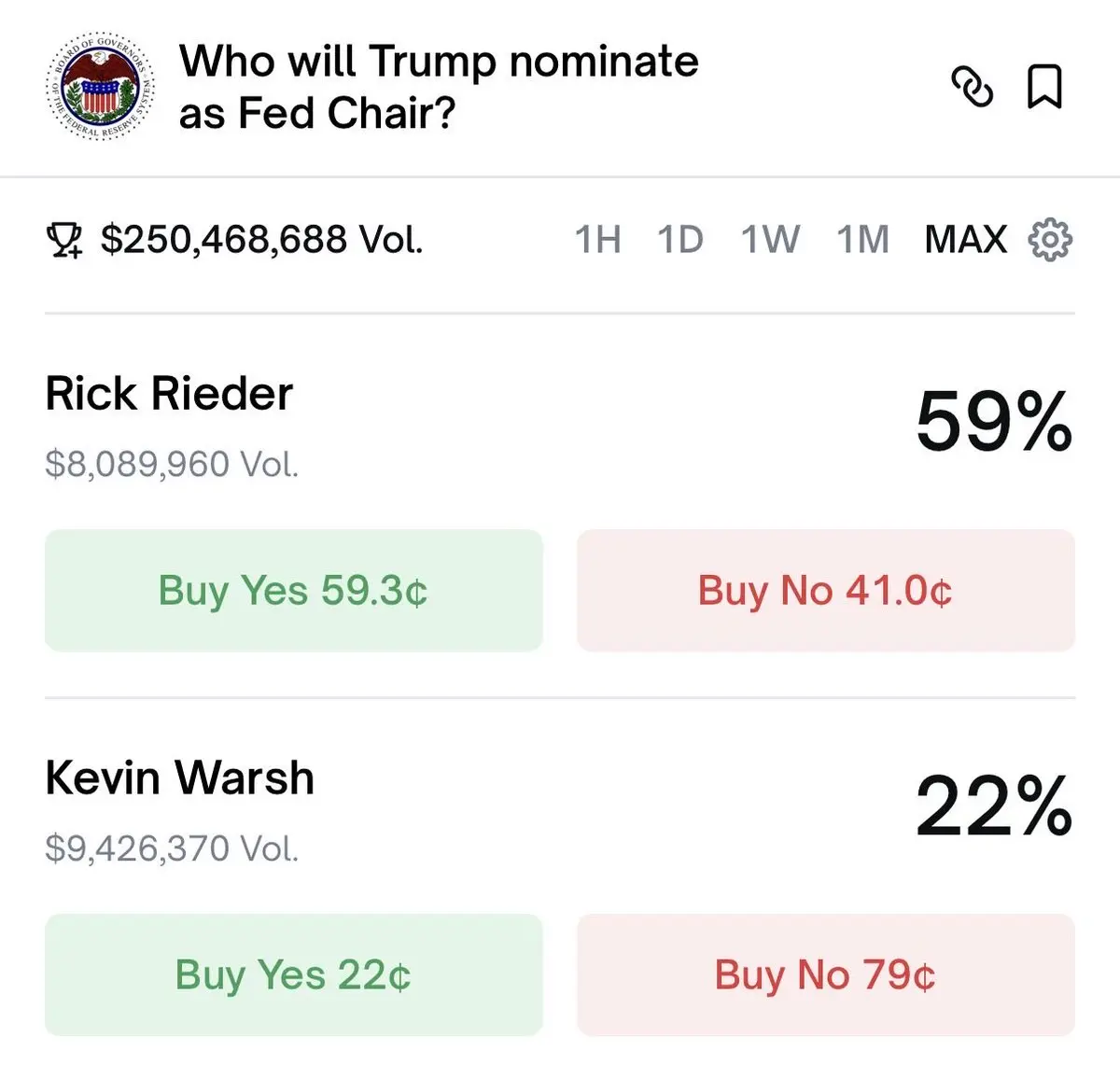Click Kevin Warsh's 22% probability

click(993, 806)
